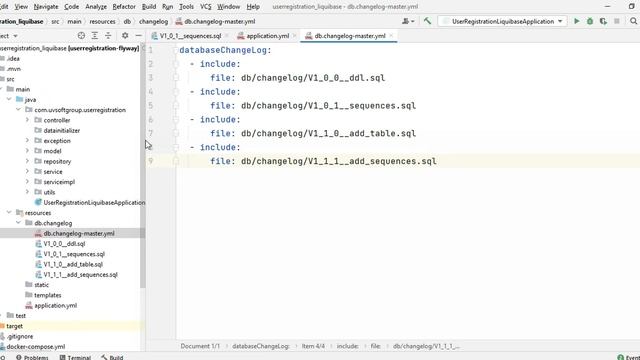Viewport: 640px width, 360px height.
Task: Collapse the main folder
Action: point(2,89)
